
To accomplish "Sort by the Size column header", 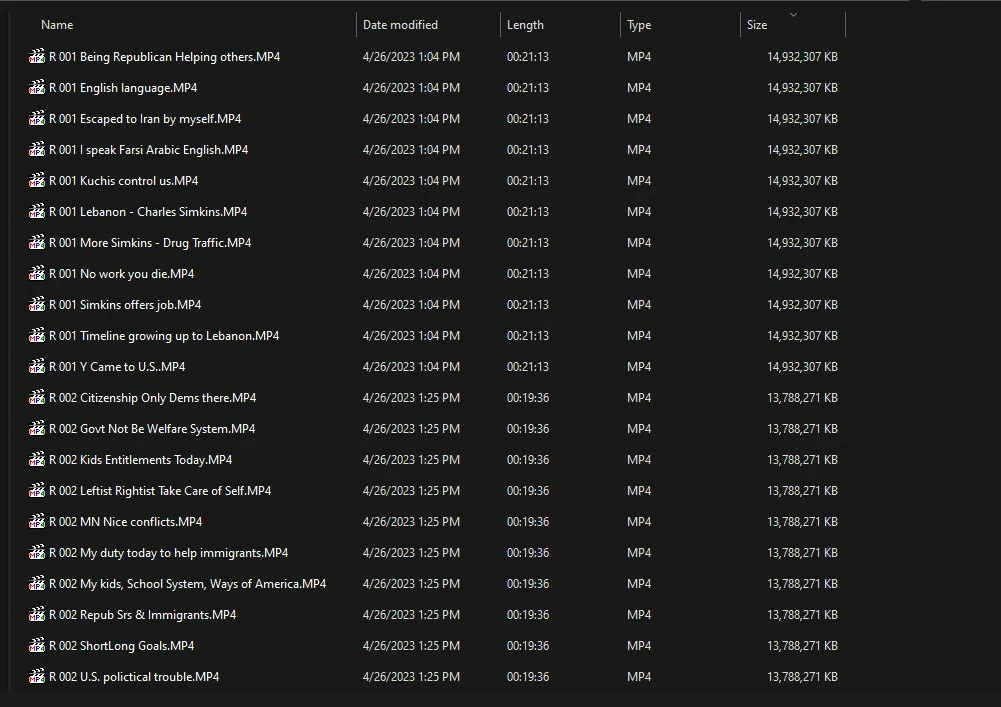I will 757,25.
